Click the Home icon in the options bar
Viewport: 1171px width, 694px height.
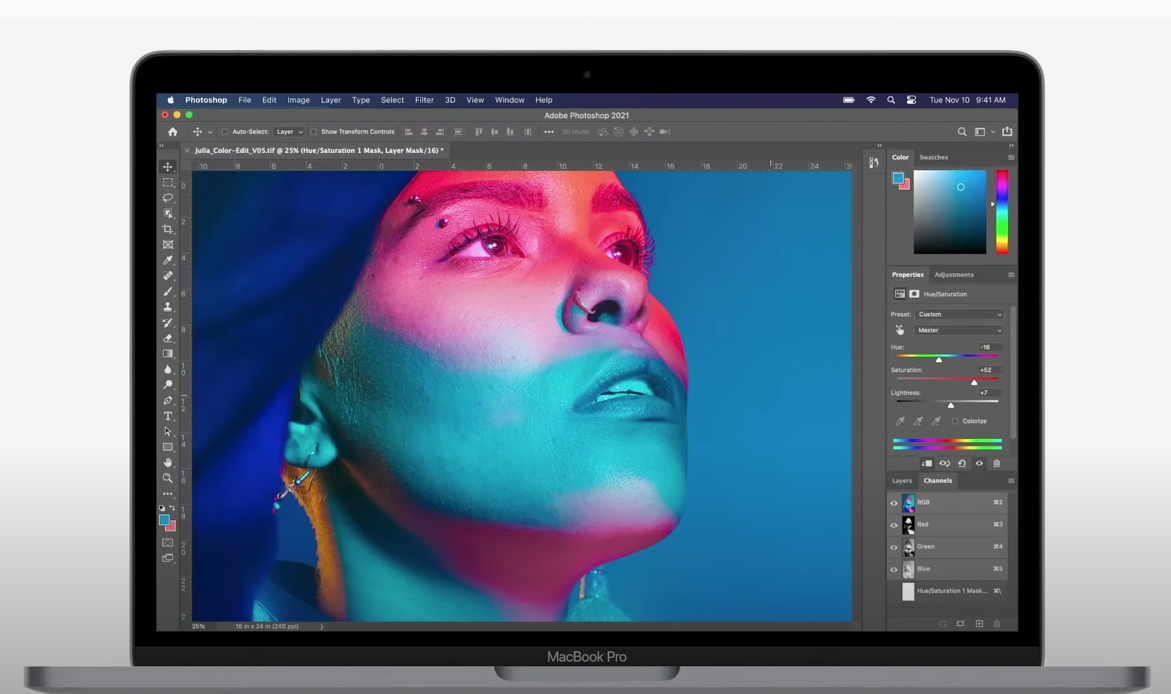pos(172,132)
